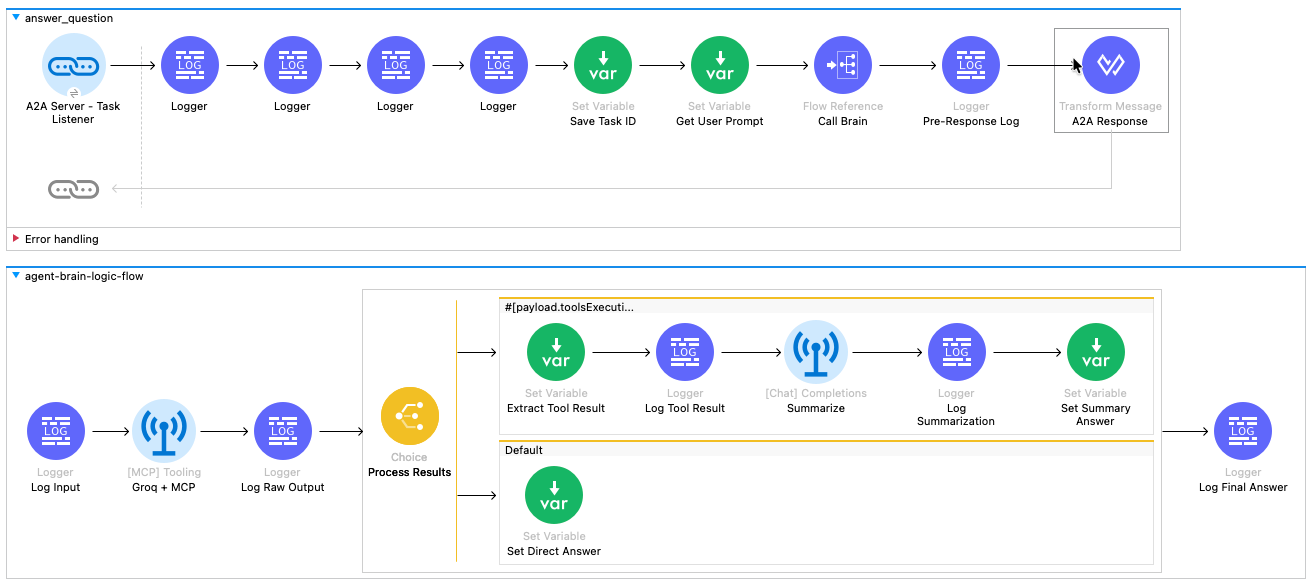The height and width of the screenshot is (588, 1312).
Task: Select the Get User Prompt variable icon
Action: point(720,64)
